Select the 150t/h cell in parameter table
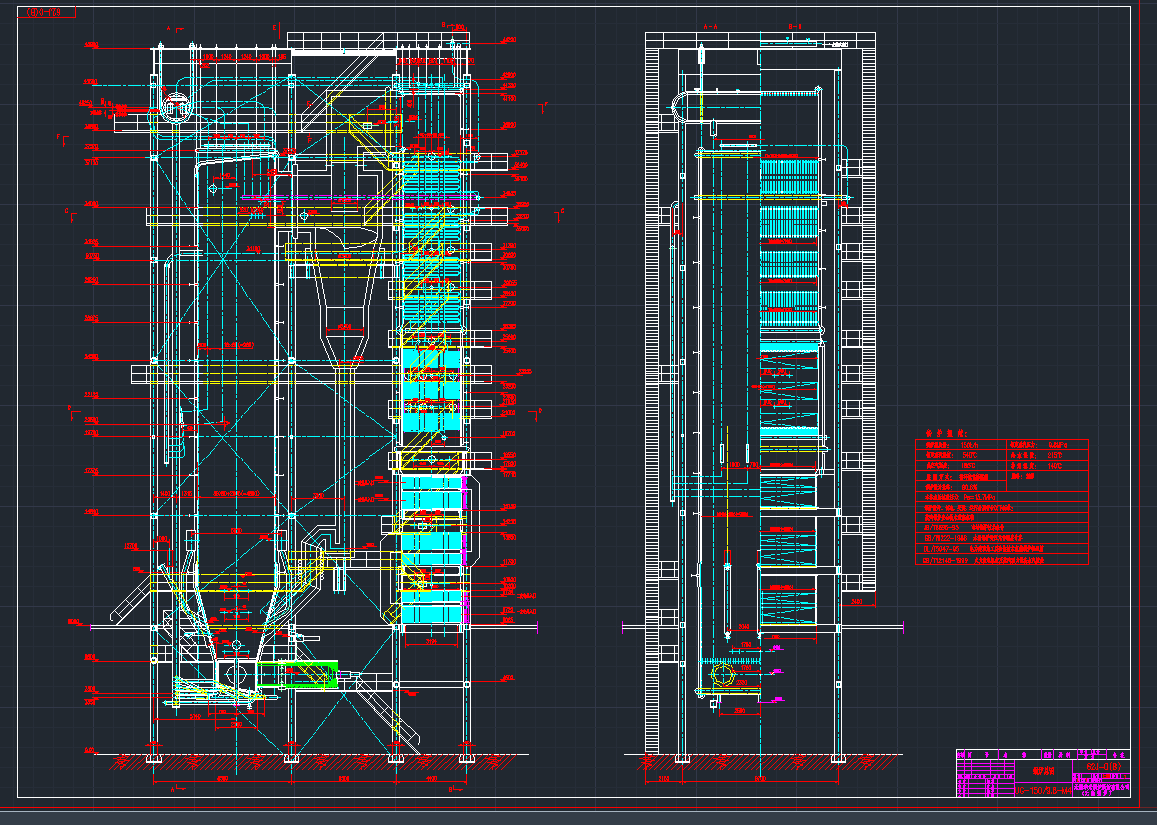1157x825 pixels. point(967,446)
